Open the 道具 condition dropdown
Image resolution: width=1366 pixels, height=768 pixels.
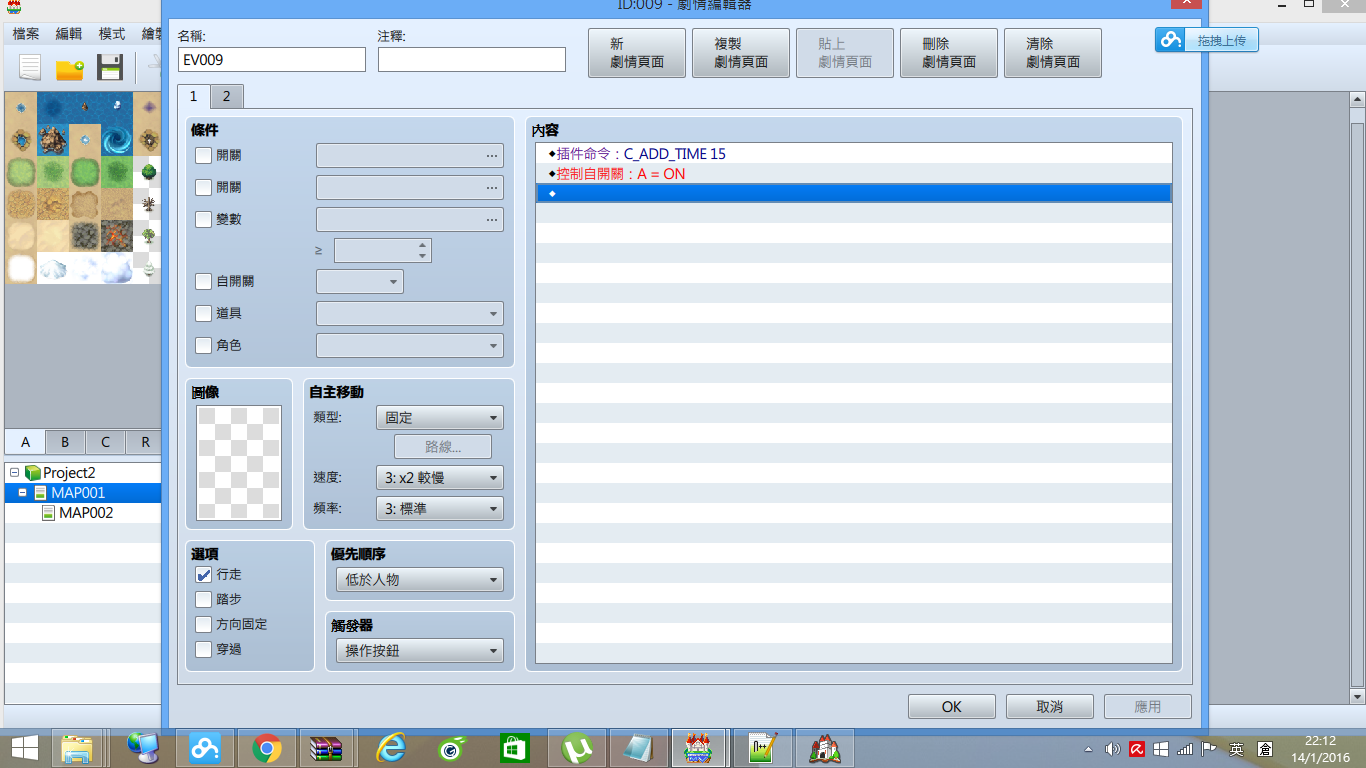point(410,314)
